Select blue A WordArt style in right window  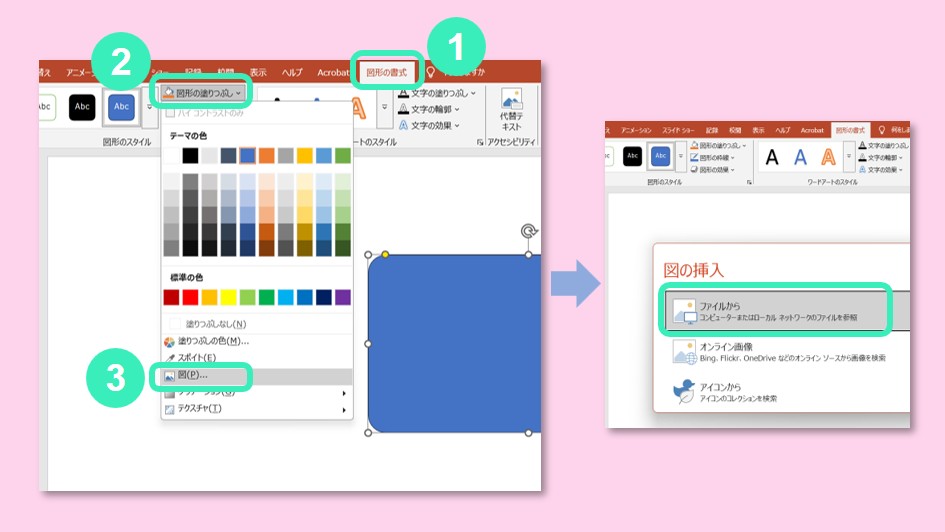pos(800,157)
